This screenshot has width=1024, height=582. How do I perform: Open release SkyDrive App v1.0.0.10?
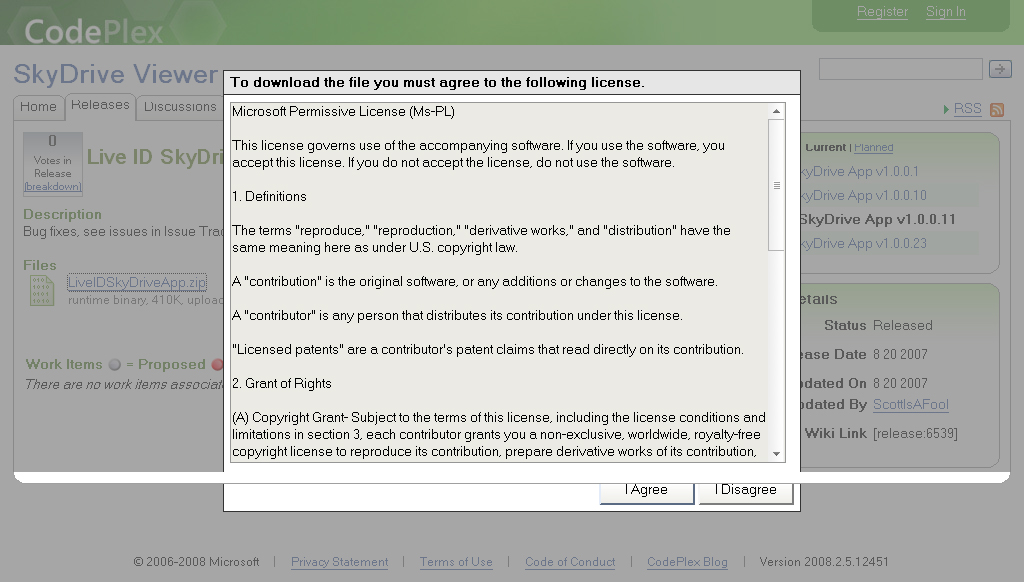(863, 195)
